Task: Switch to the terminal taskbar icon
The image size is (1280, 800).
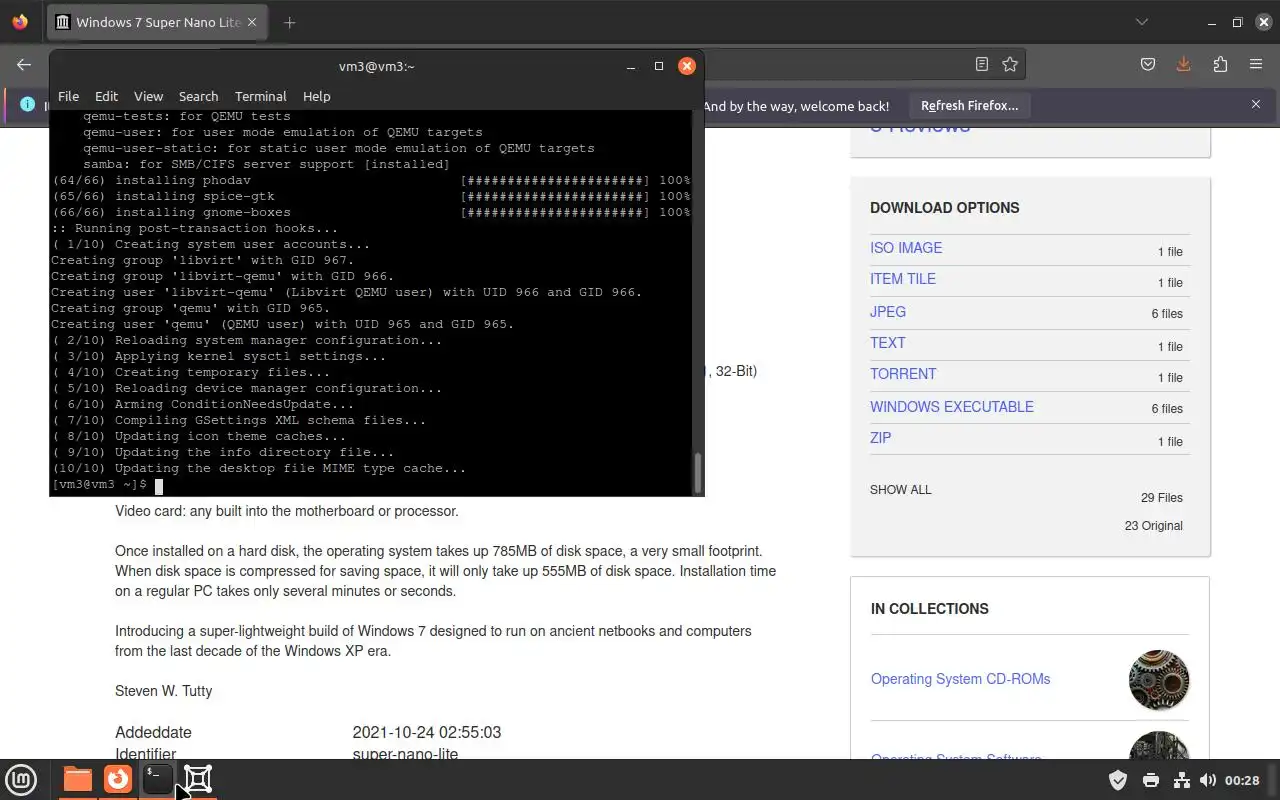Action: point(157,779)
